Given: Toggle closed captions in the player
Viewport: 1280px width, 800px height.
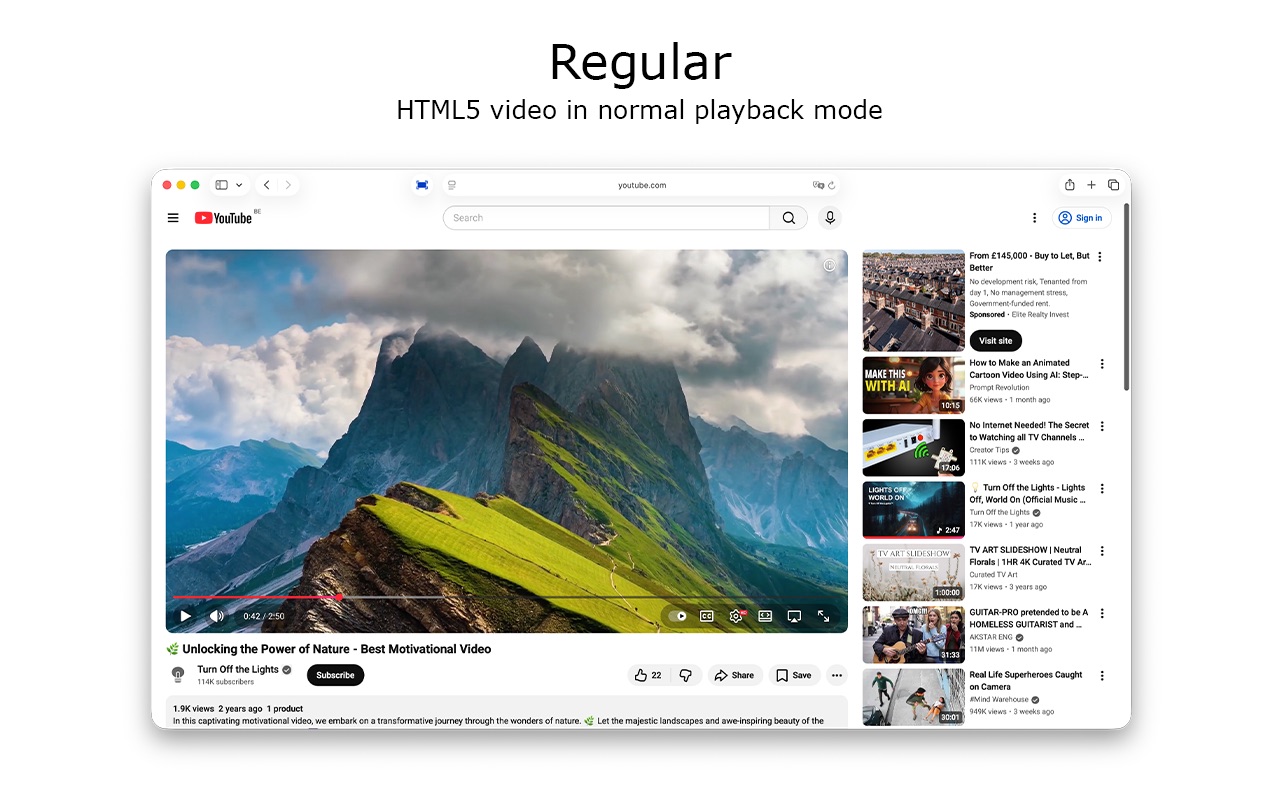Looking at the screenshot, I should point(707,616).
